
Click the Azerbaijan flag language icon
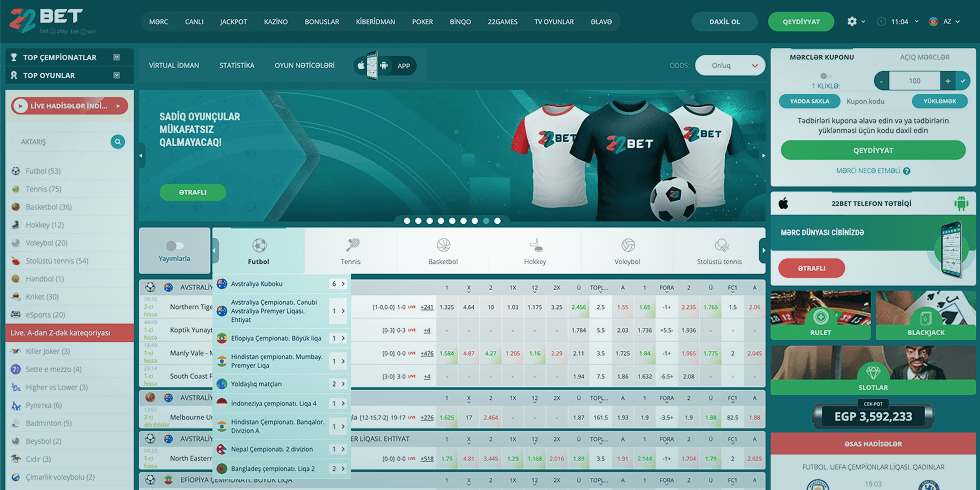pyautogui.click(x=934, y=21)
